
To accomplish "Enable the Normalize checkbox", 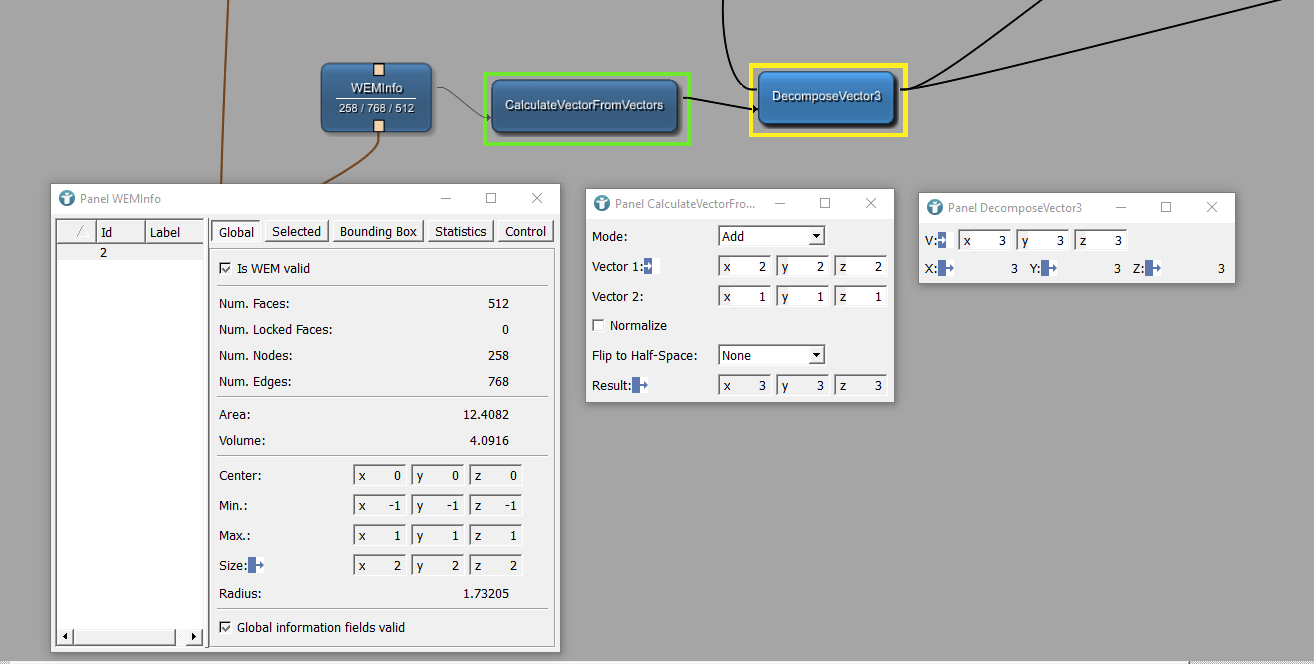I will 599,326.
